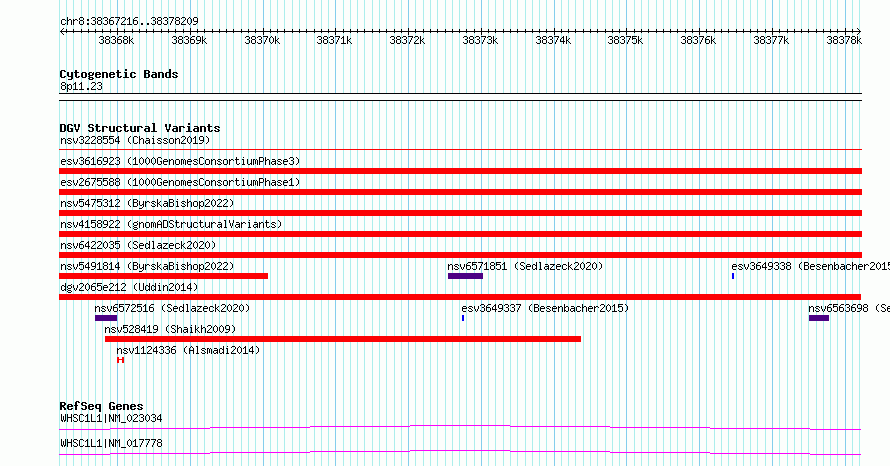Select the dgv2065e212 Uddin2014 red bar
The image size is (890, 466).
coord(460,297)
